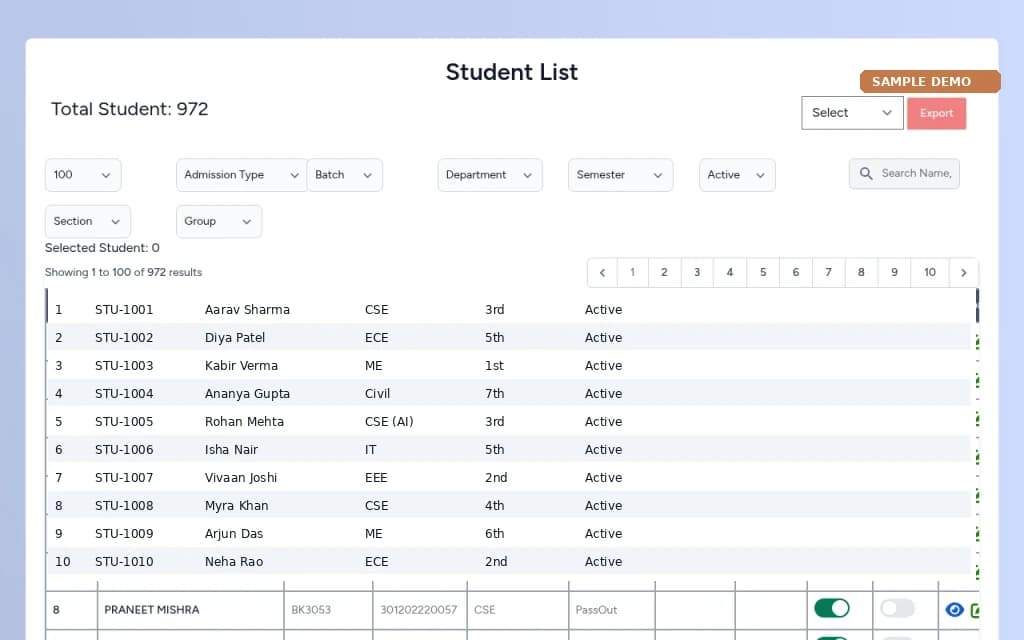This screenshot has height=640, width=1024.
Task: Click the EEE department cell
Action: [x=376, y=478]
